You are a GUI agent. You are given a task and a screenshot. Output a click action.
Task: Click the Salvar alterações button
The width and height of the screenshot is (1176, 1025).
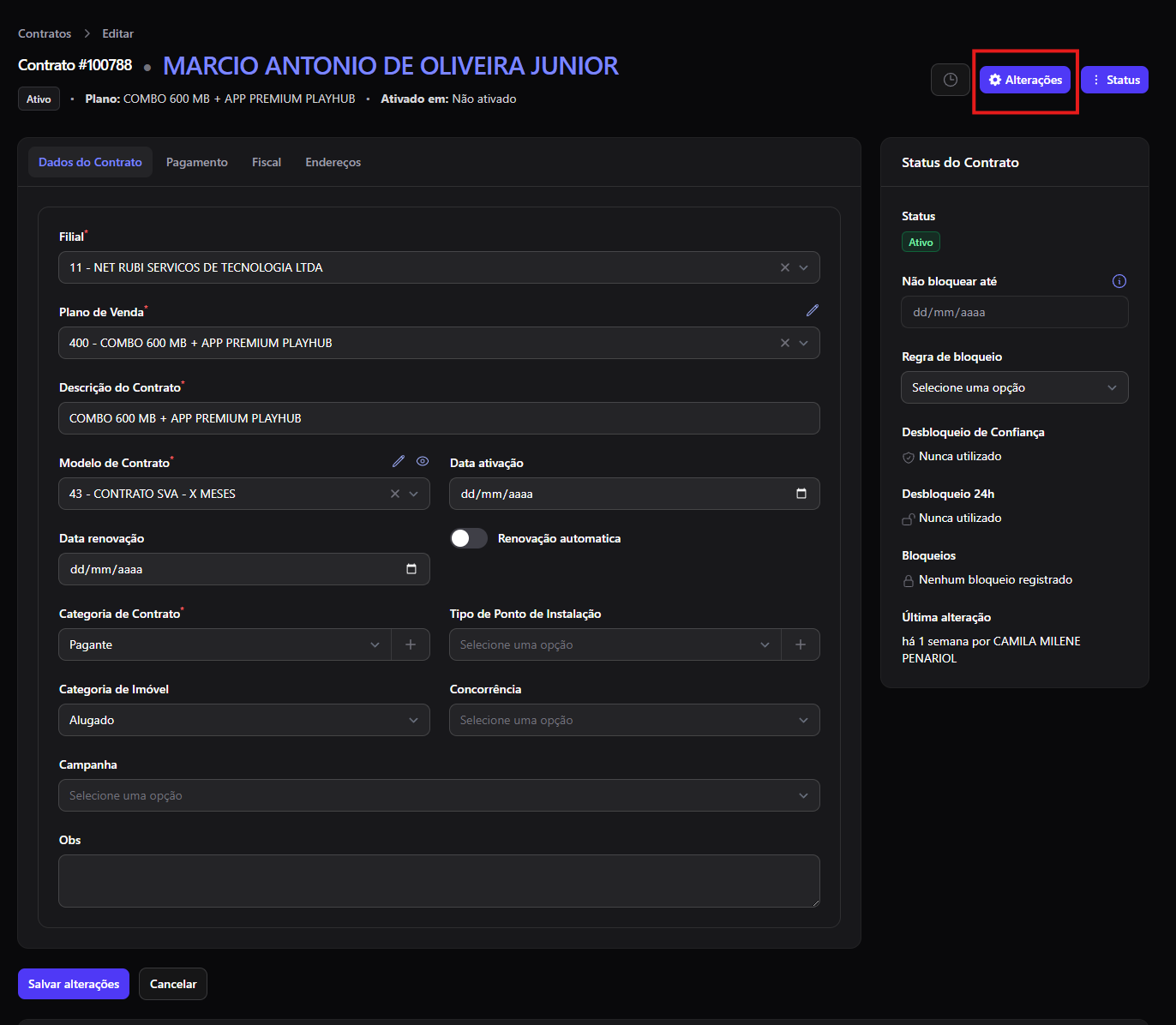point(74,984)
